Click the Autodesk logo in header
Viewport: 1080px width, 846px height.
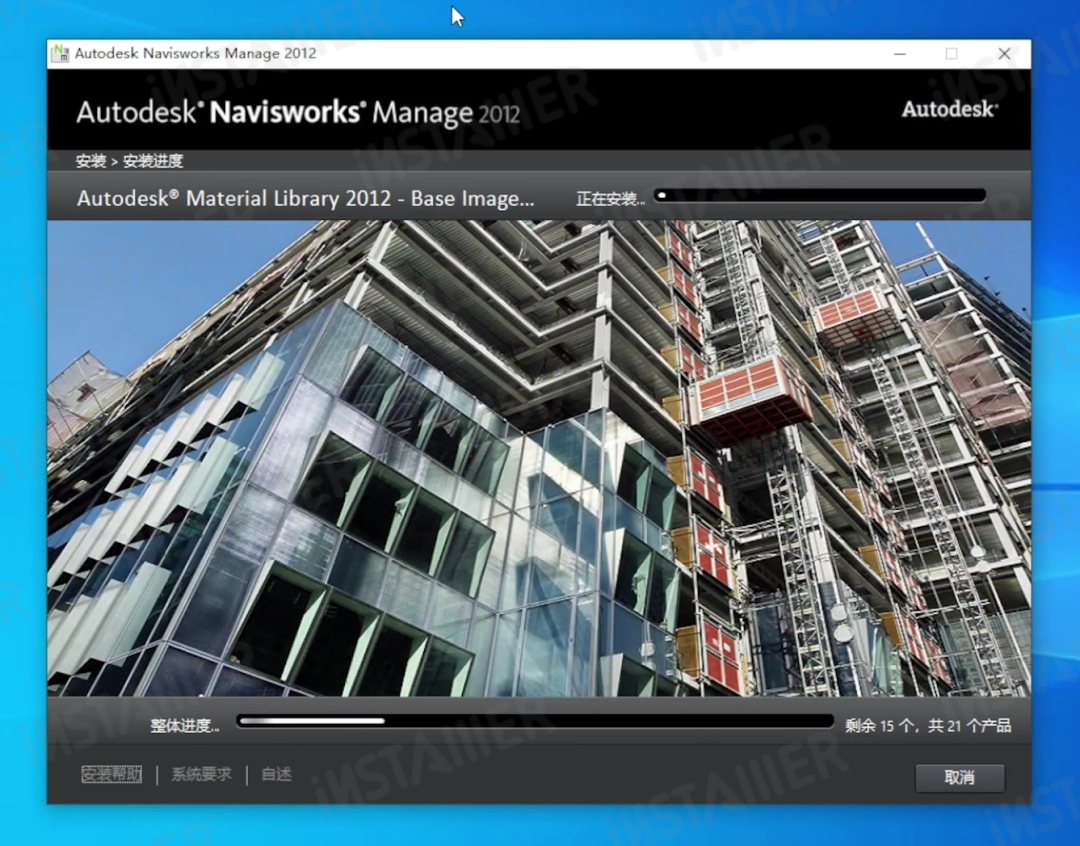tap(950, 109)
